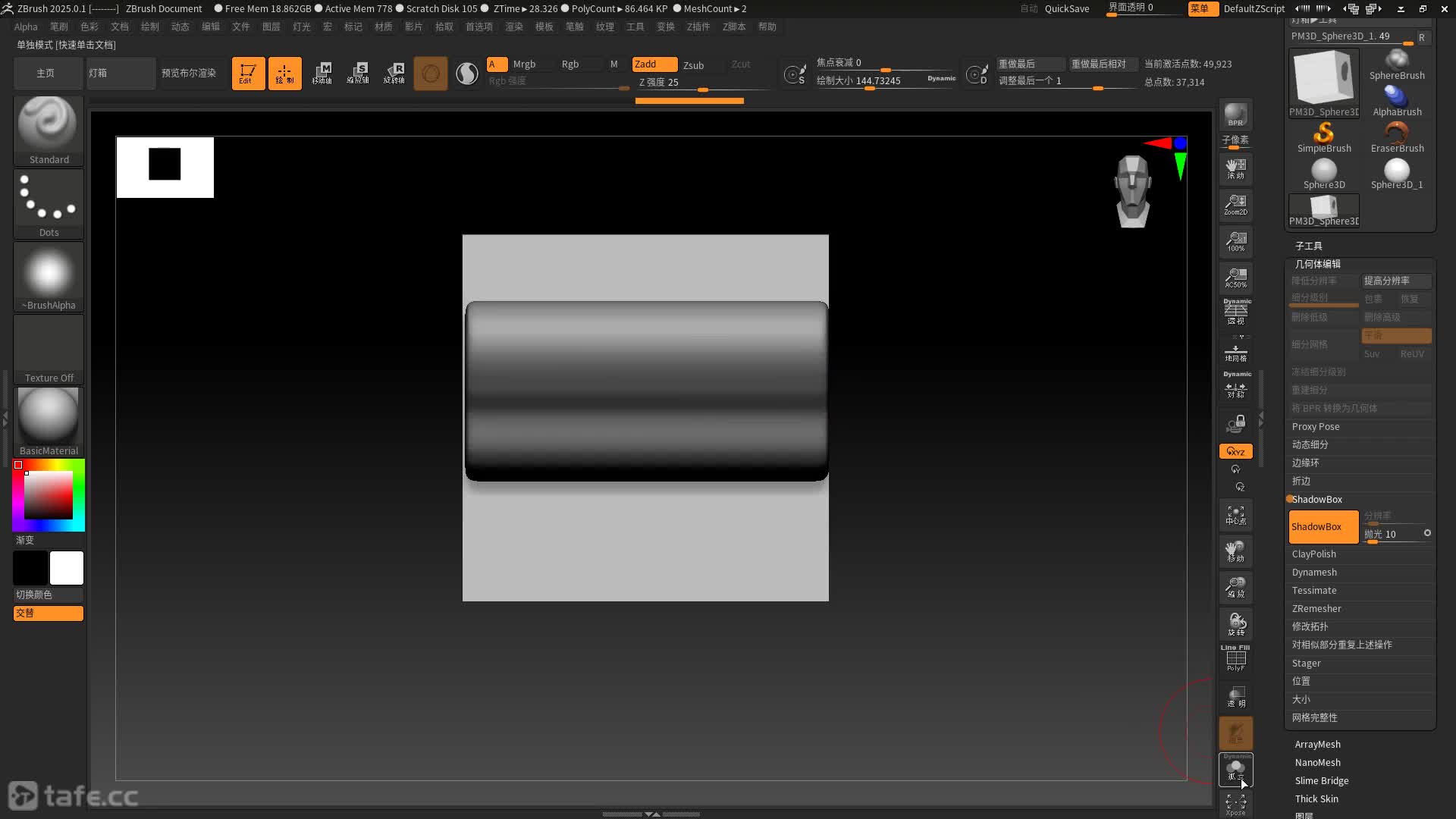The width and height of the screenshot is (1456, 819).
Task: Pick a color in the color picker
Action: pyautogui.click(x=49, y=495)
